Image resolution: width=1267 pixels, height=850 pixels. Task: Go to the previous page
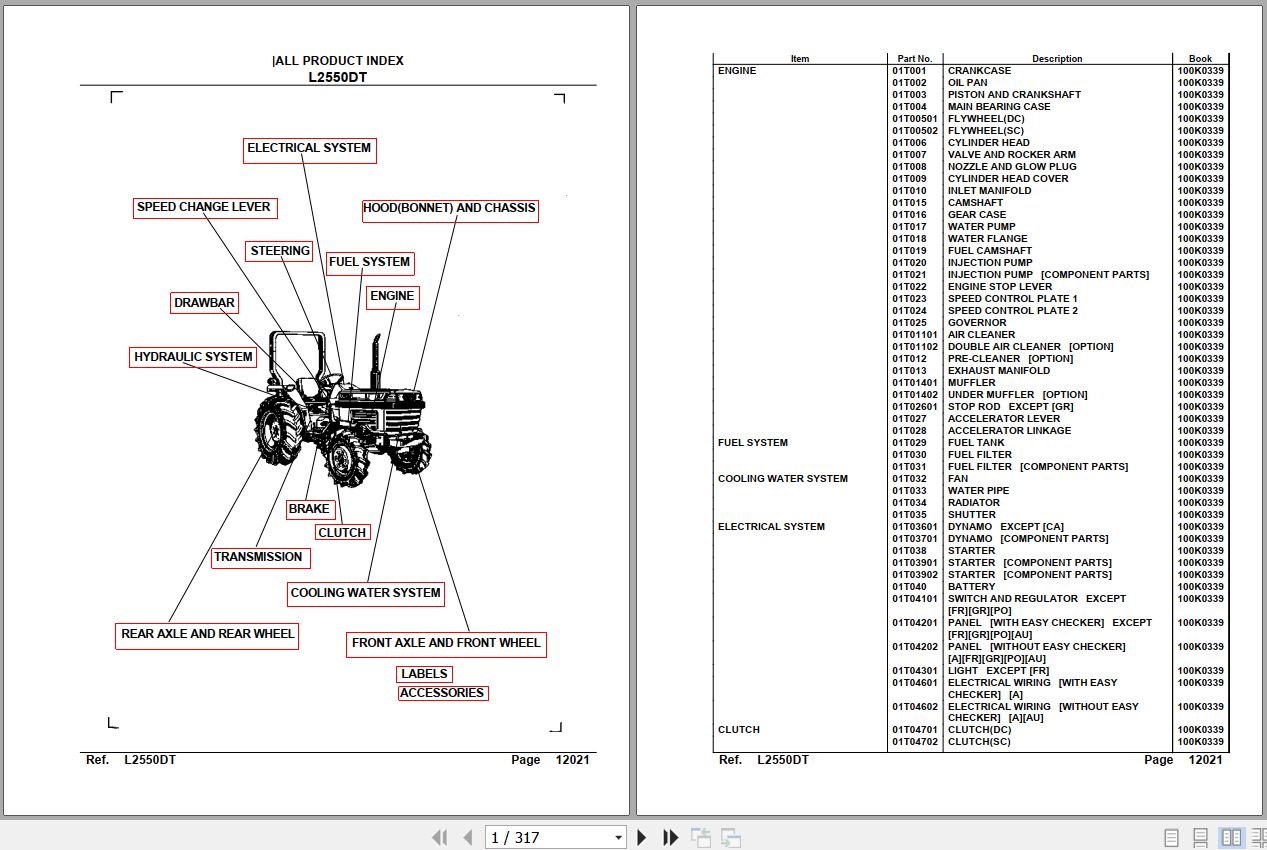point(467,837)
